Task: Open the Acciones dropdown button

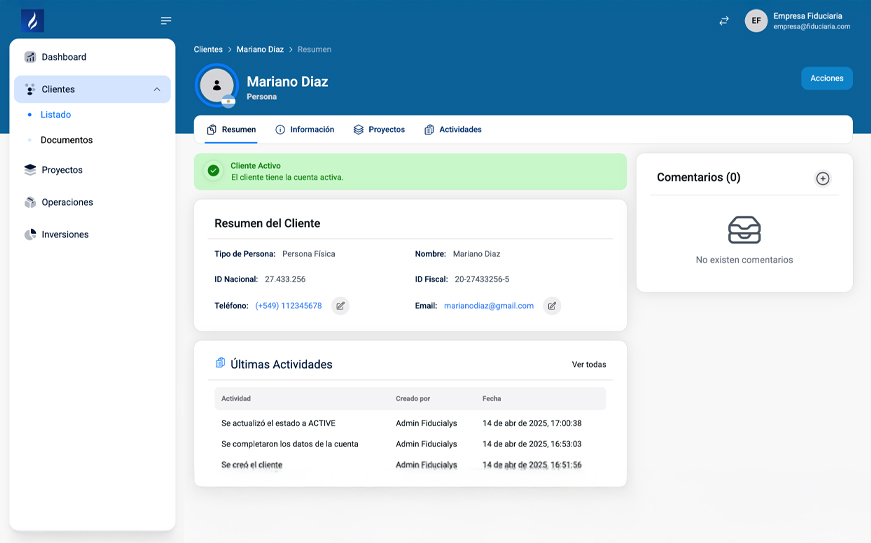Action: 826,78
